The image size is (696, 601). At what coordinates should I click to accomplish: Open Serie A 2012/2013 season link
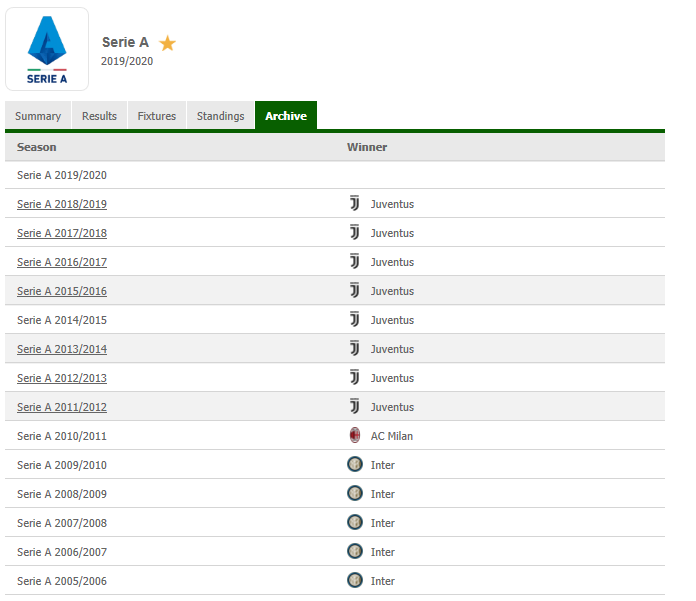coord(62,378)
